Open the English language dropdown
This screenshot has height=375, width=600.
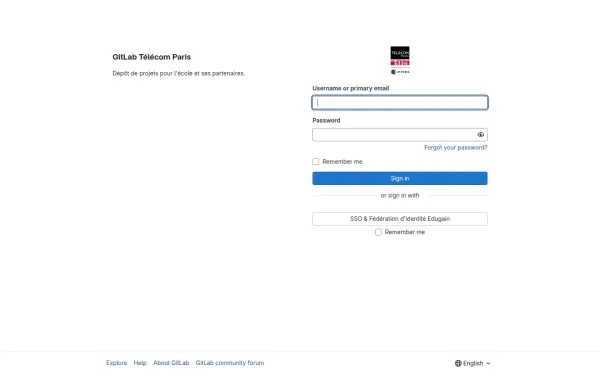473,363
